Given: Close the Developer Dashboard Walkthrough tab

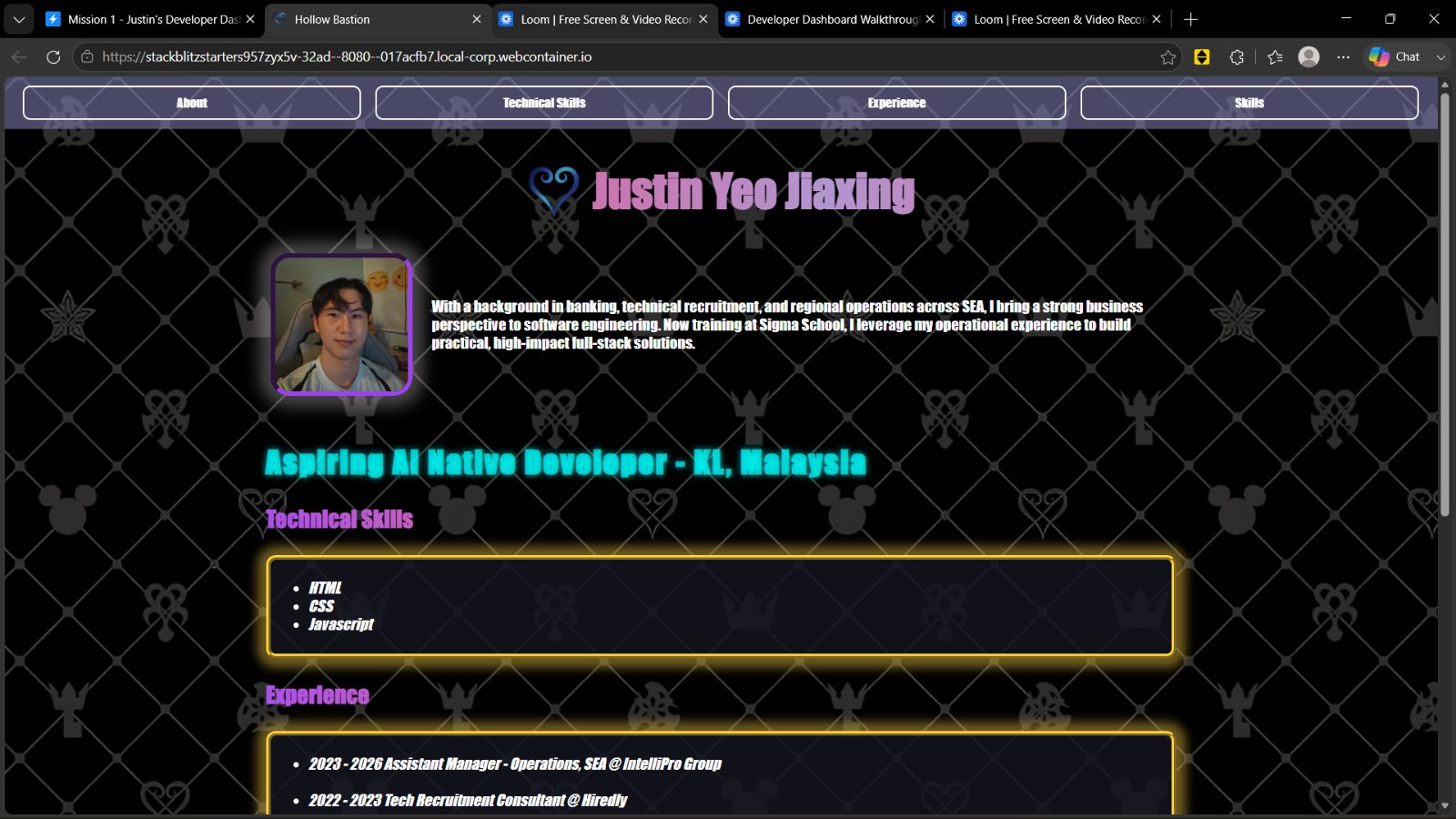Looking at the screenshot, I should pyautogui.click(x=929, y=19).
